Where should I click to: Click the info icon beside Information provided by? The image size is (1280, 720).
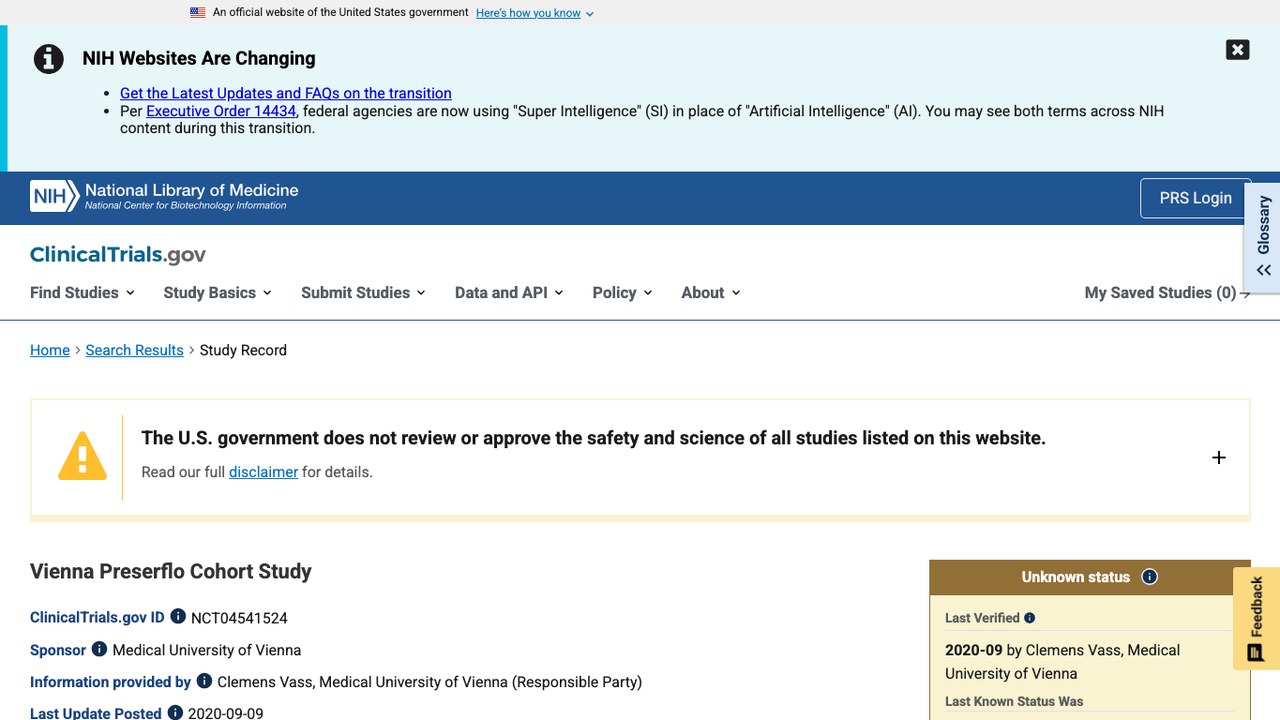(204, 681)
